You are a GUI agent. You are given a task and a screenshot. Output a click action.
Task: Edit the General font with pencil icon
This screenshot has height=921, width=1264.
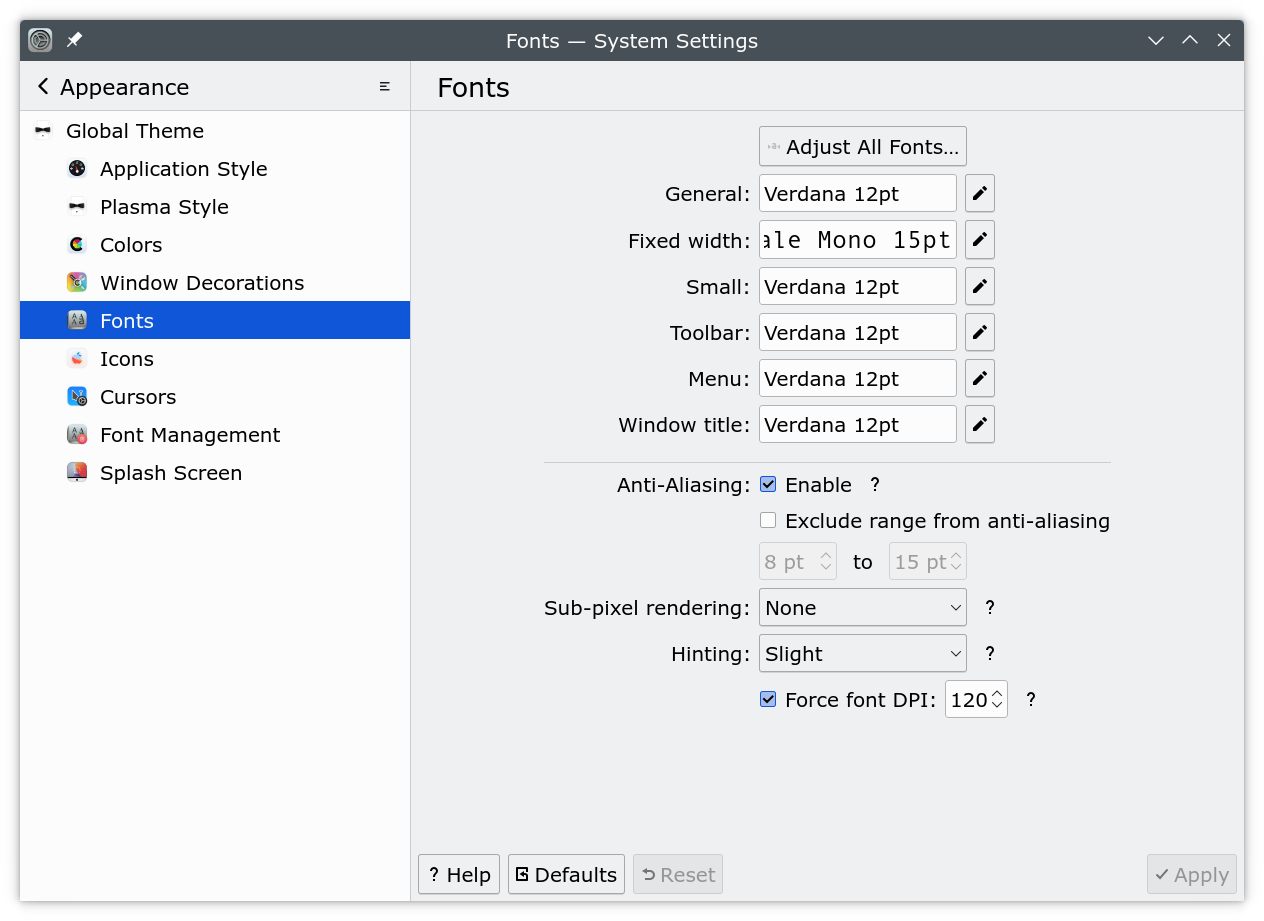click(980, 193)
